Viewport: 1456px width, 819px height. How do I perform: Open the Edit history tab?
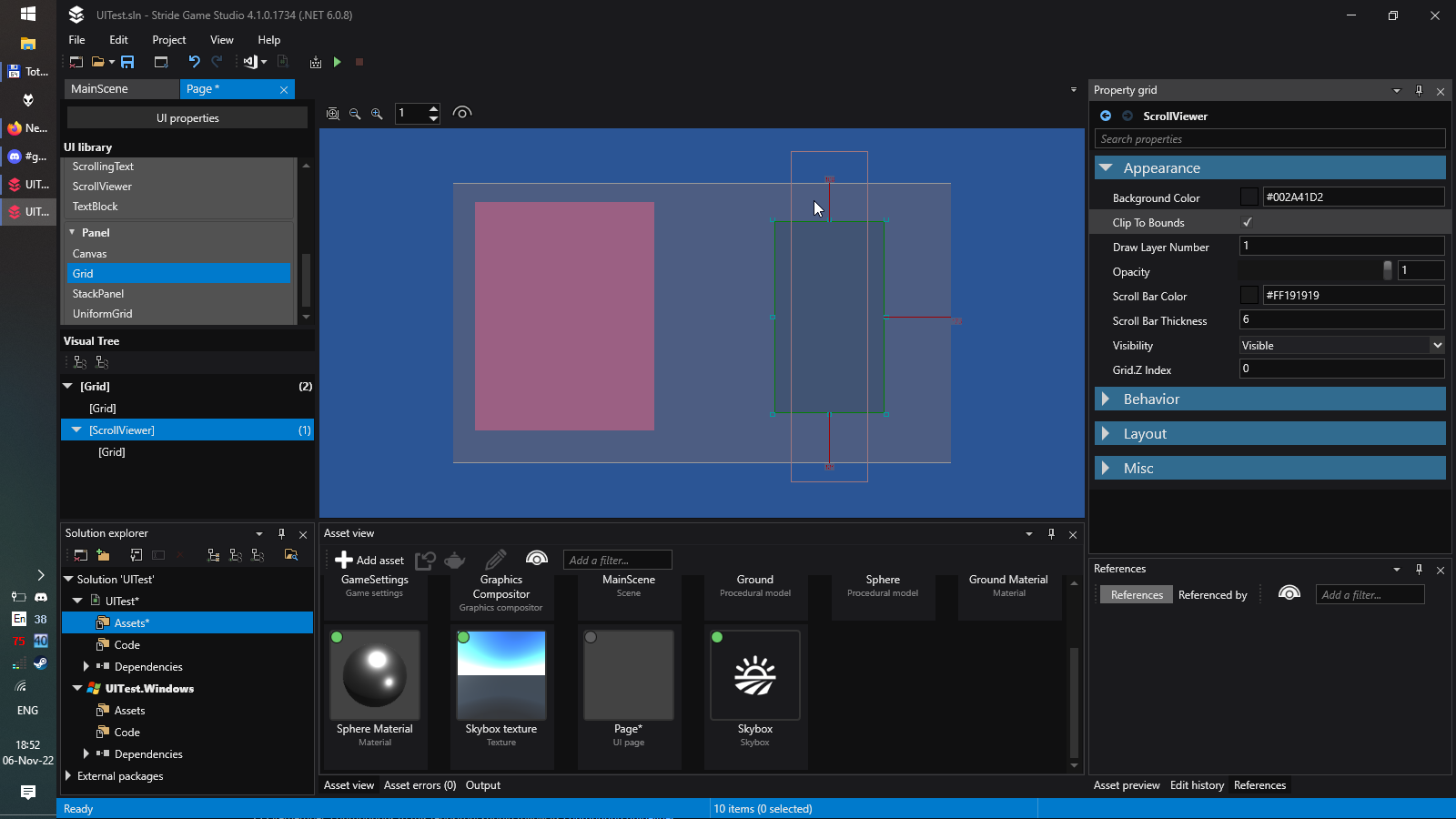1197,785
